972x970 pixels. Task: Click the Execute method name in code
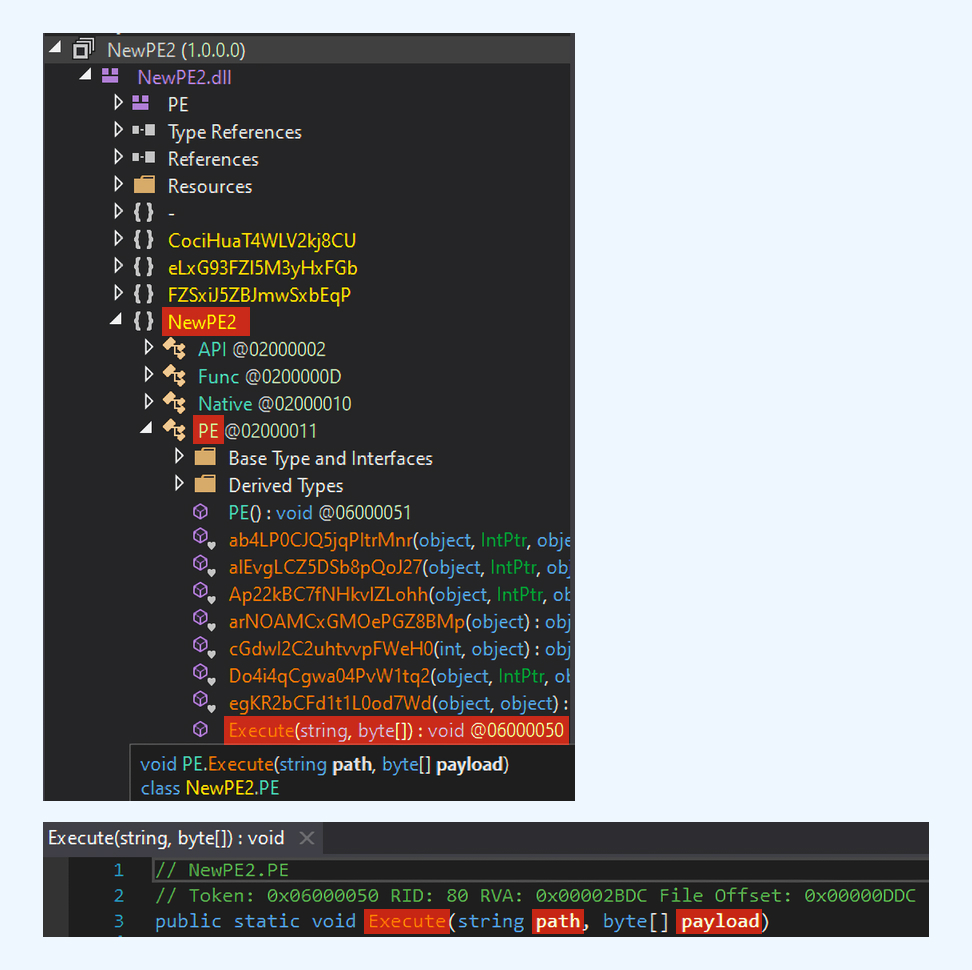(x=407, y=921)
